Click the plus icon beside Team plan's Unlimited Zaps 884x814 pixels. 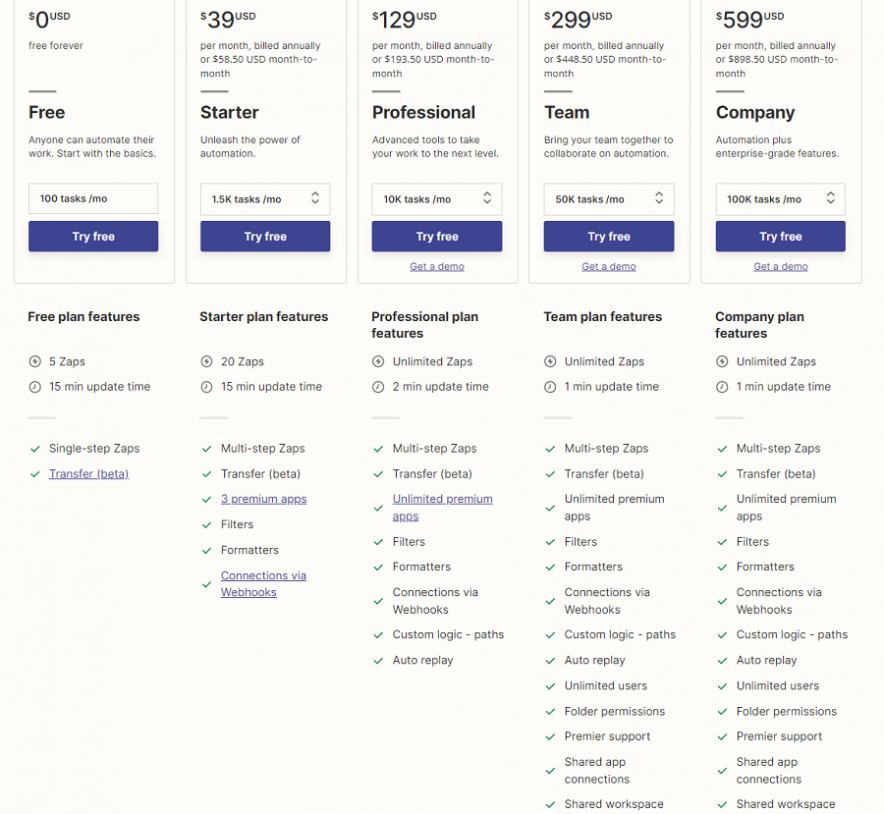pos(550,362)
